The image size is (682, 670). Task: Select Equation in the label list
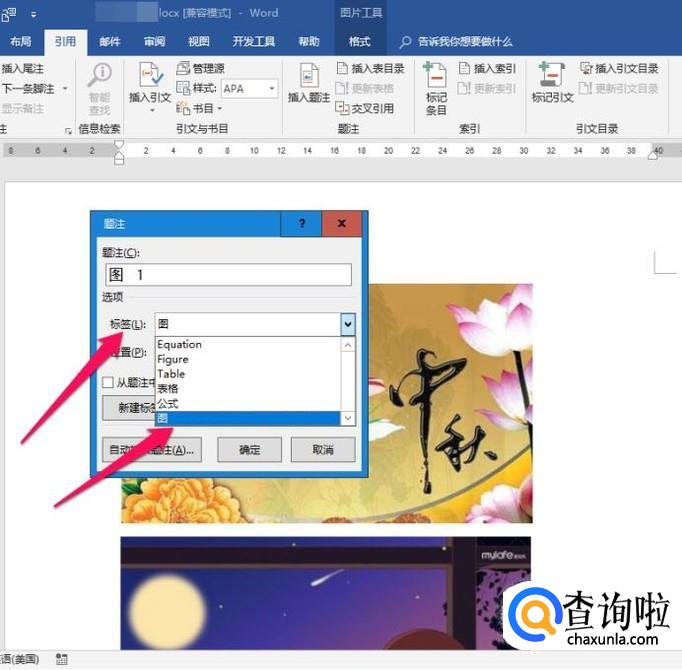(248, 345)
